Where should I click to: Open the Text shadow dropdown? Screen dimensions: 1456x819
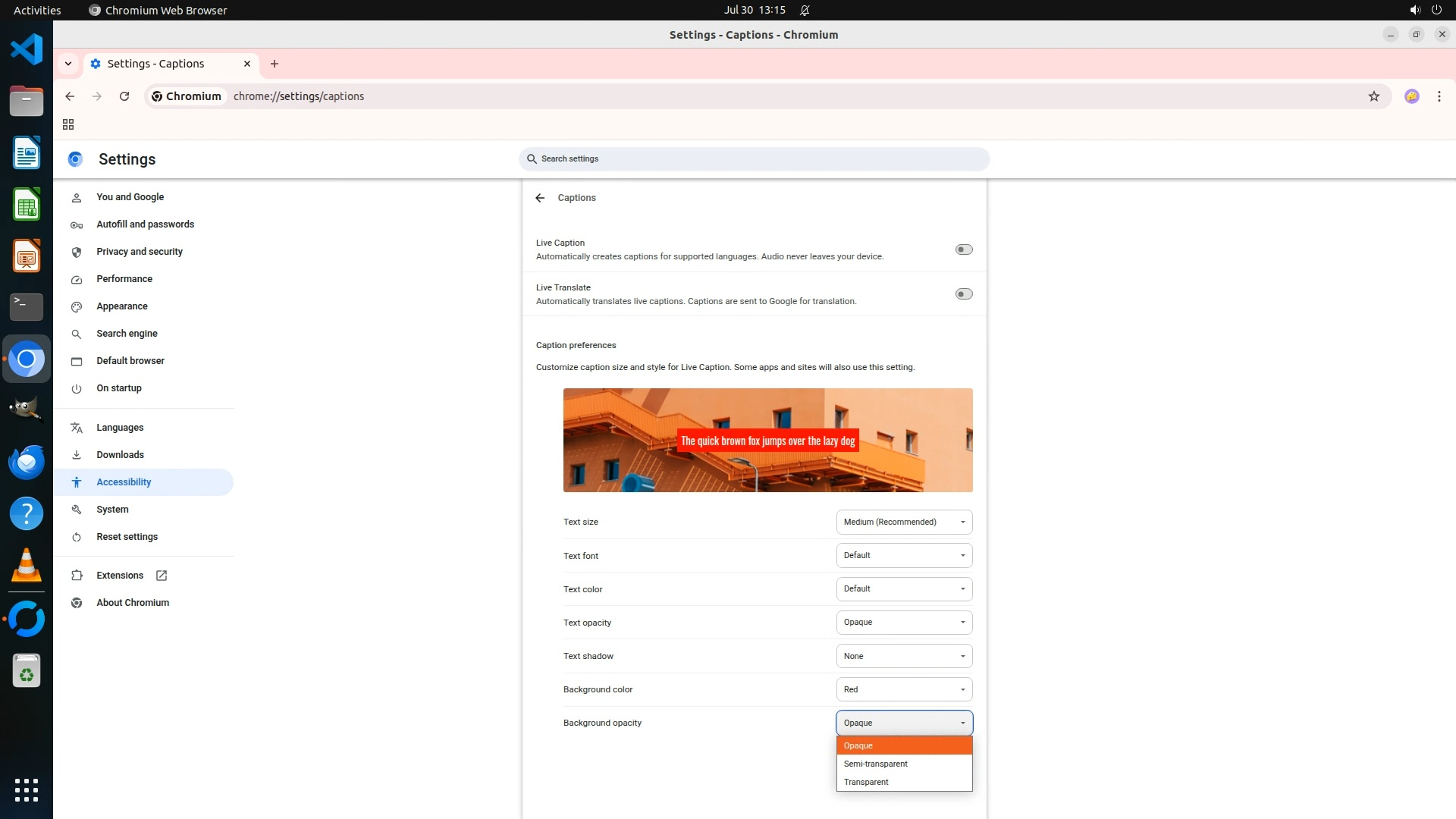tap(904, 656)
